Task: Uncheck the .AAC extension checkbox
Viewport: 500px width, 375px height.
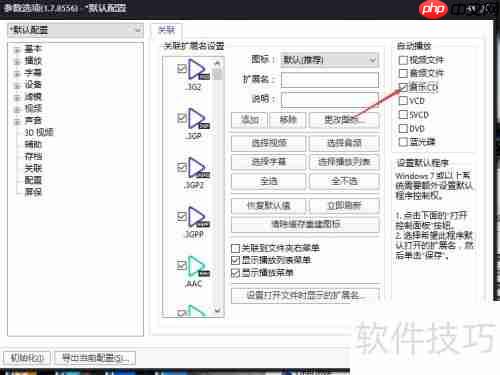Action: [182, 265]
